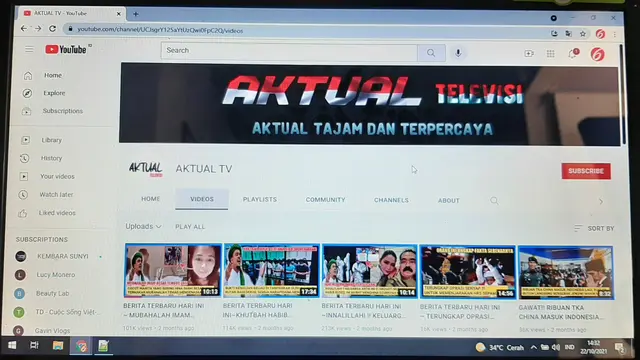This screenshot has width=640, height=360.
Task: Open the SORT BY dropdown
Action: click(x=594, y=229)
